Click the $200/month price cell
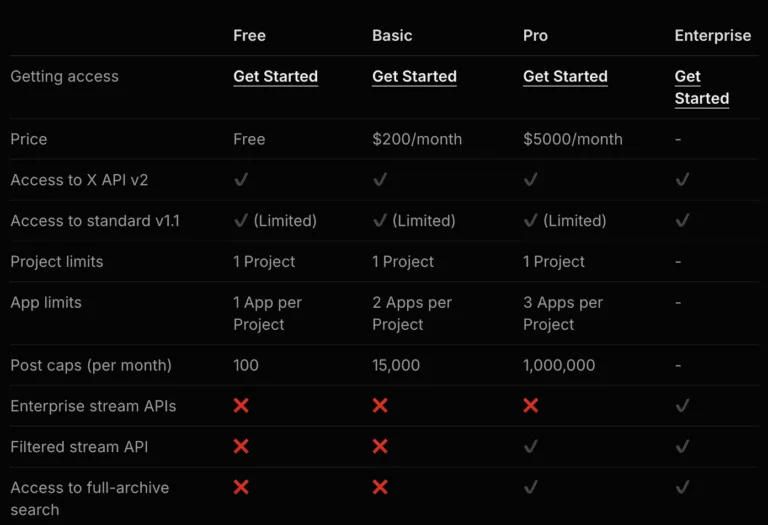The height and width of the screenshot is (525, 768). pyautogui.click(x=417, y=139)
